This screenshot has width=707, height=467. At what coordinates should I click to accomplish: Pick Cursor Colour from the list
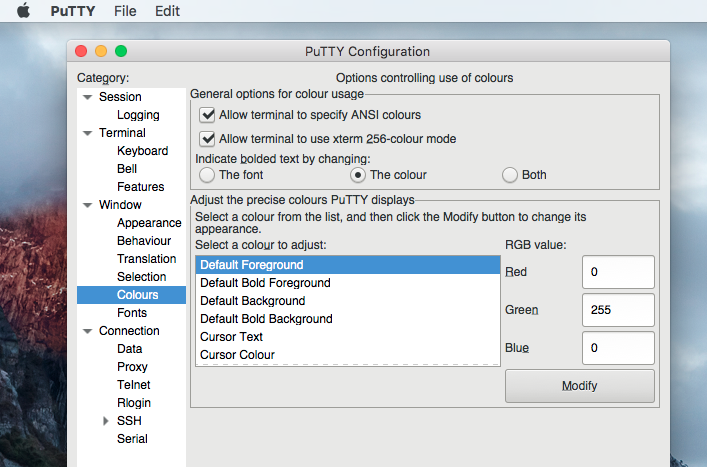pos(237,355)
